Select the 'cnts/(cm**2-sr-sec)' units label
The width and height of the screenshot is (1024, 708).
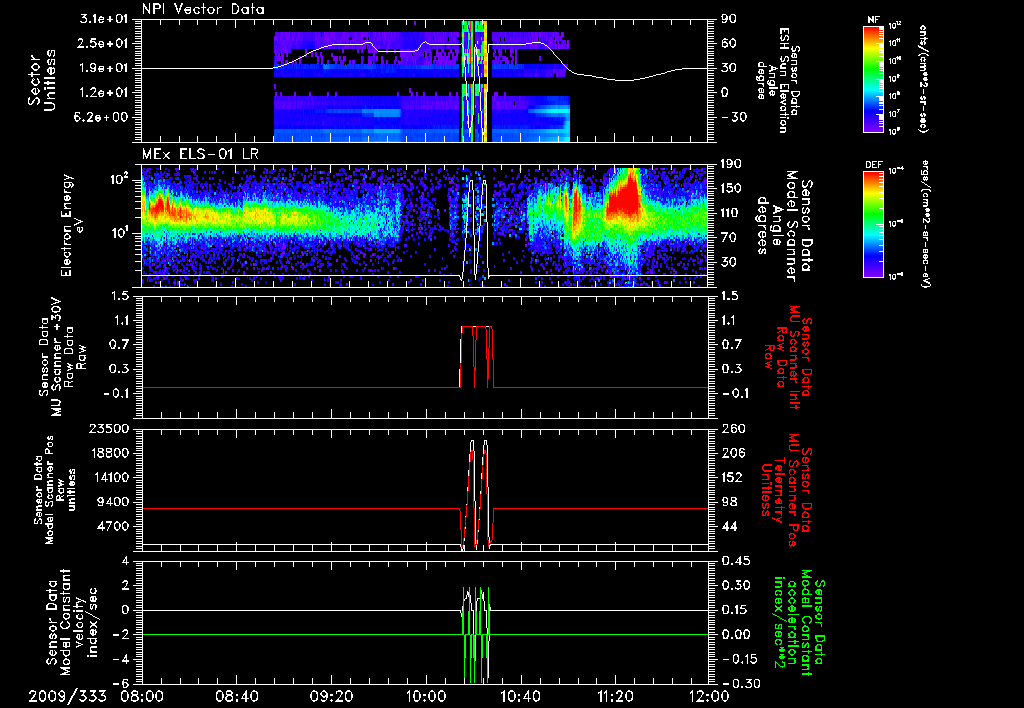(923, 78)
